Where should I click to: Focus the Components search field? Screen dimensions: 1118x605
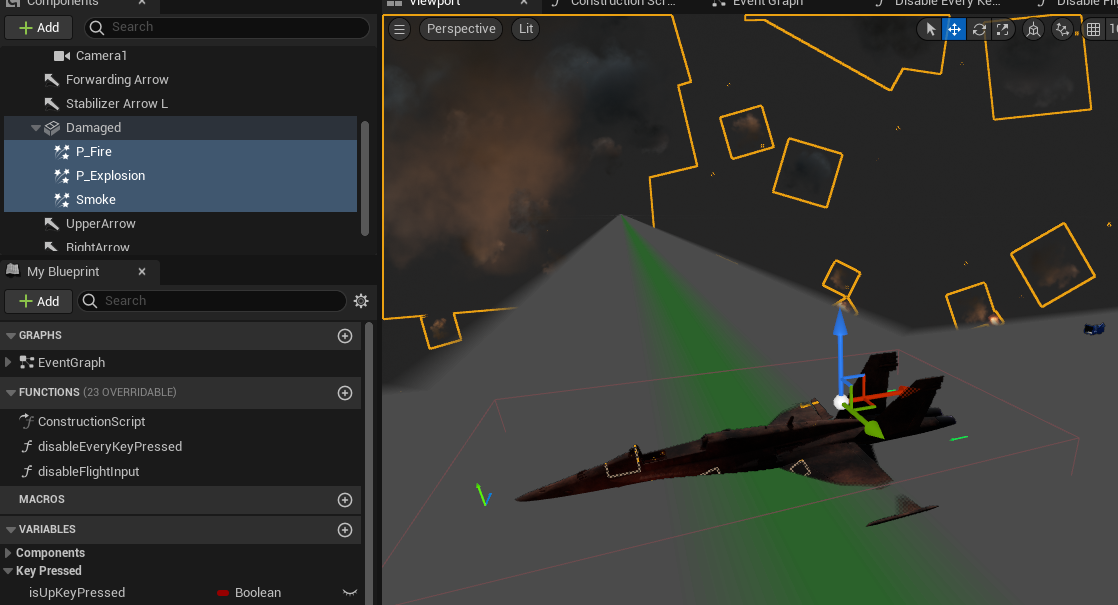tap(227, 27)
